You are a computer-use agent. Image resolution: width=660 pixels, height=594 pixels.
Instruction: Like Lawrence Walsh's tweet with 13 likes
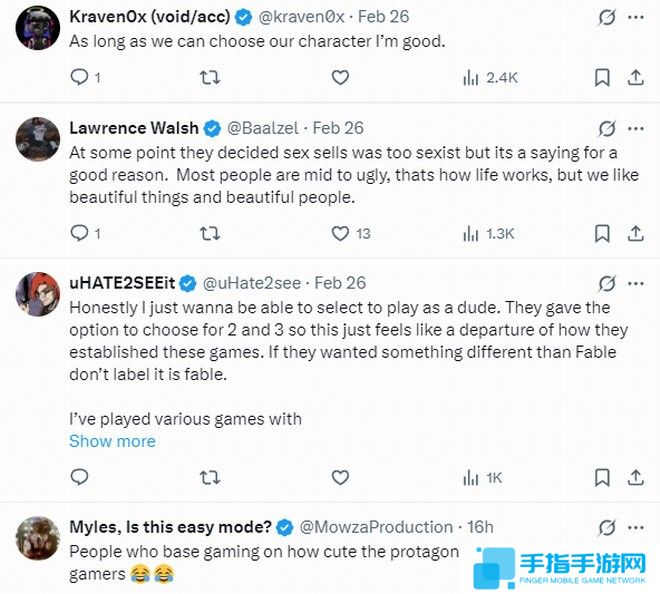pos(340,233)
